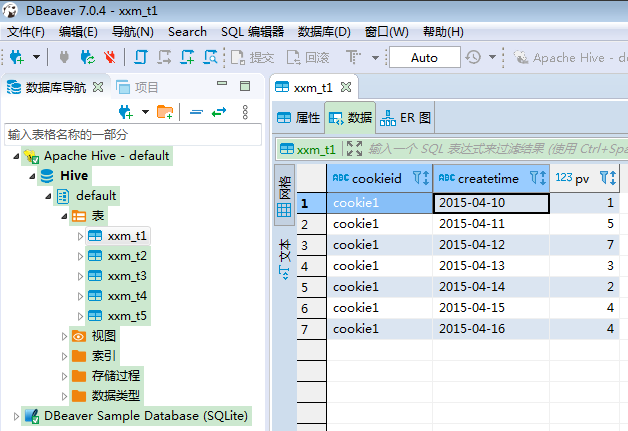
Task: Click the Auto commit mode field
Action: pos(425,58)
